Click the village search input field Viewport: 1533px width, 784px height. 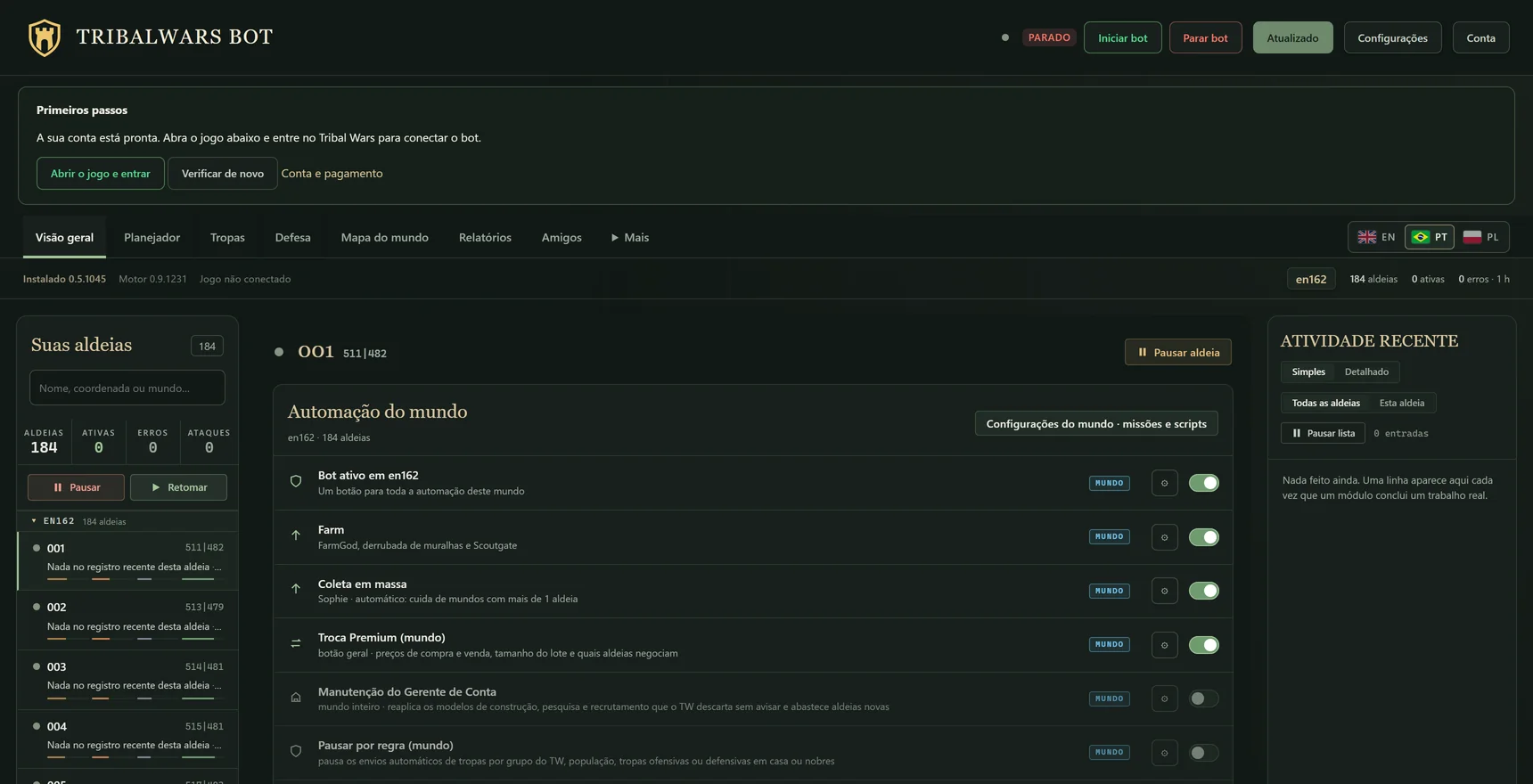coord(127,388)
